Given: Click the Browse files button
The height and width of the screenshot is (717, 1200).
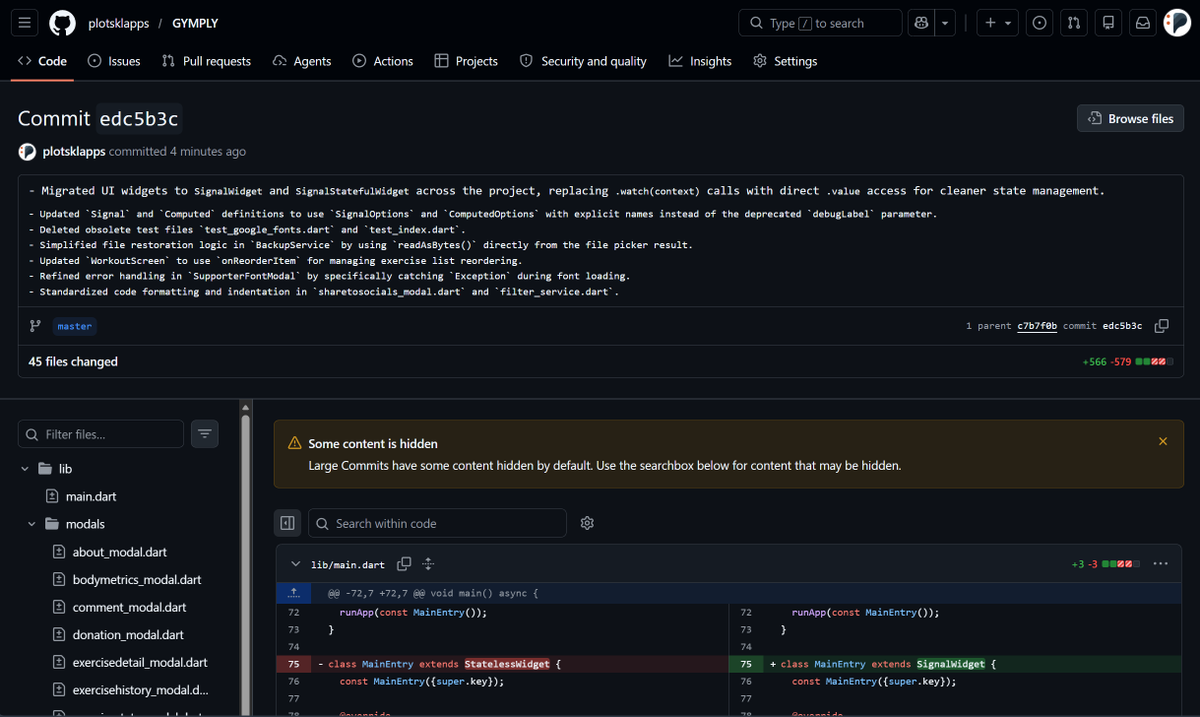Looking at the screenshot, I should pyautogui.click(x=1131, y=118).
